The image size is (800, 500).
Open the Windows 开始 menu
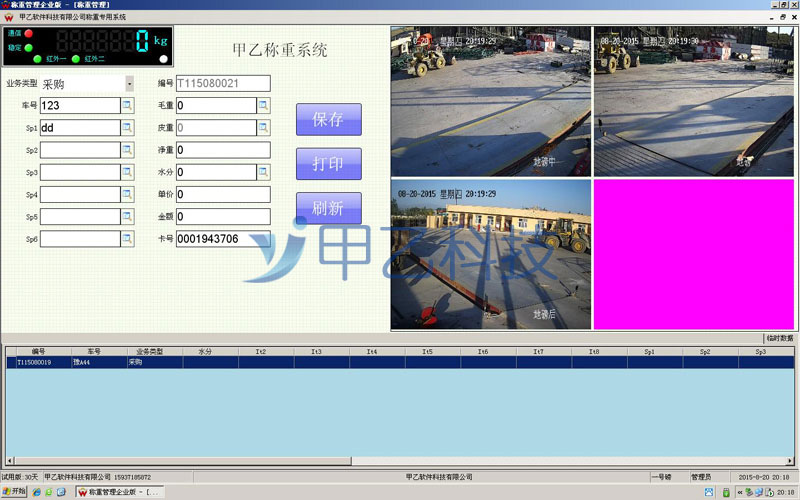[x=14, y=492]
